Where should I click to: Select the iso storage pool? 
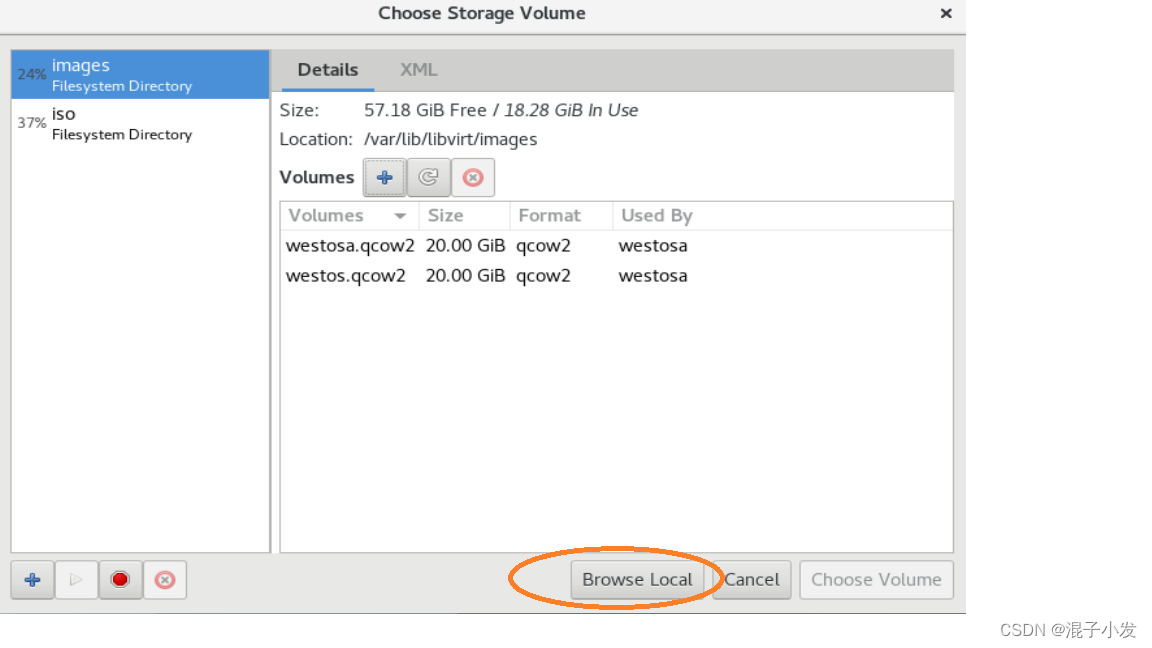pyautogui.click(x=140, y=123)
